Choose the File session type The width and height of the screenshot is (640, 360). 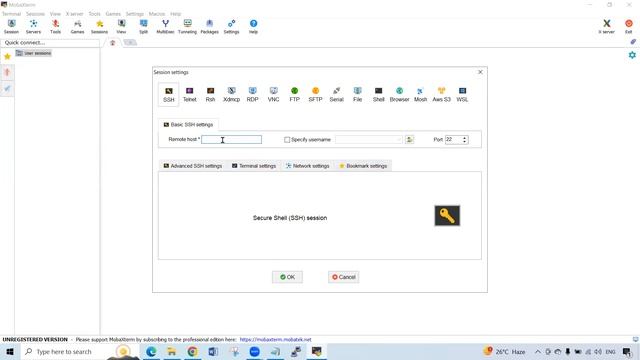click(x=357, y=94)
